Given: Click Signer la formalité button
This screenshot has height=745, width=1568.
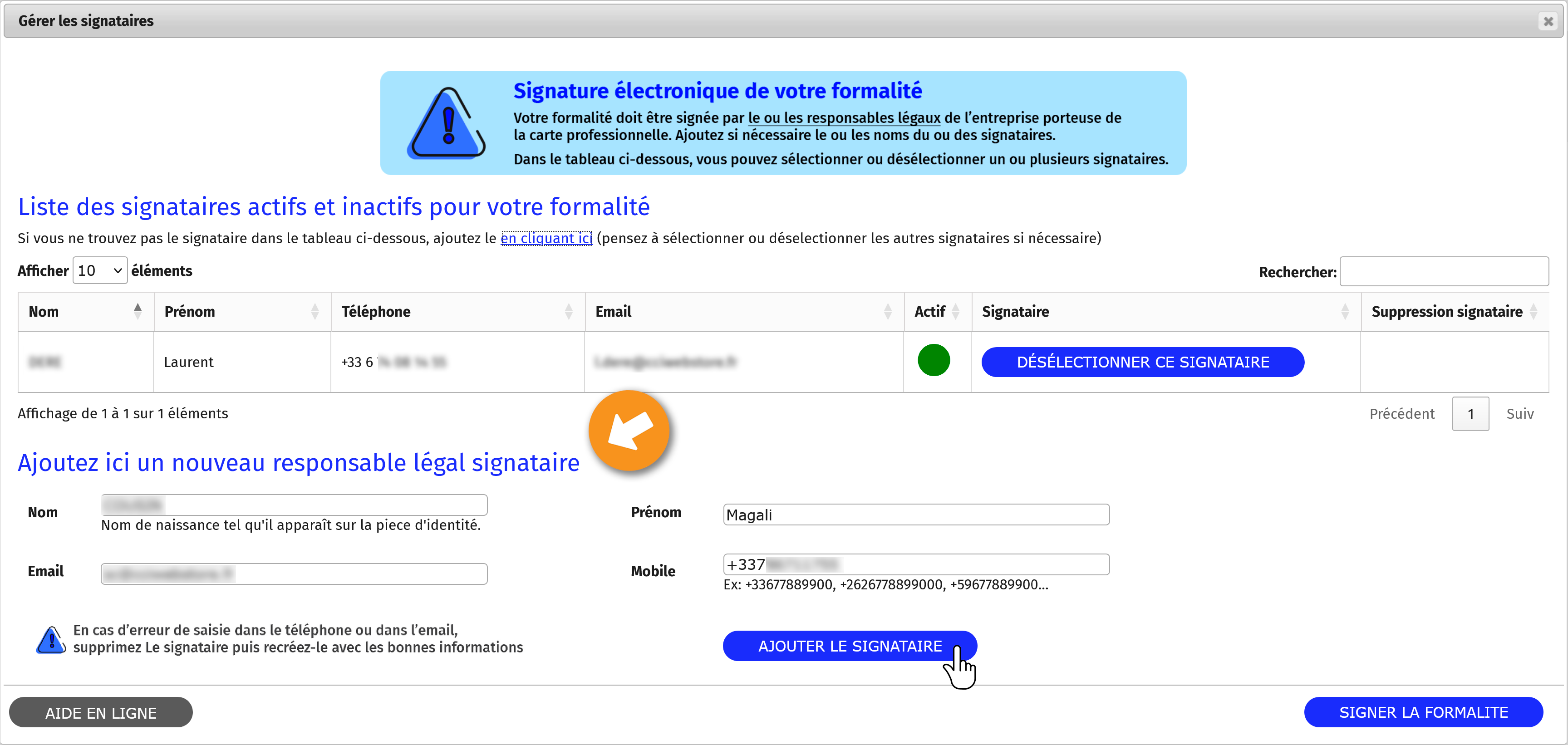Looking at the screenshot, I should [1423, 712].
